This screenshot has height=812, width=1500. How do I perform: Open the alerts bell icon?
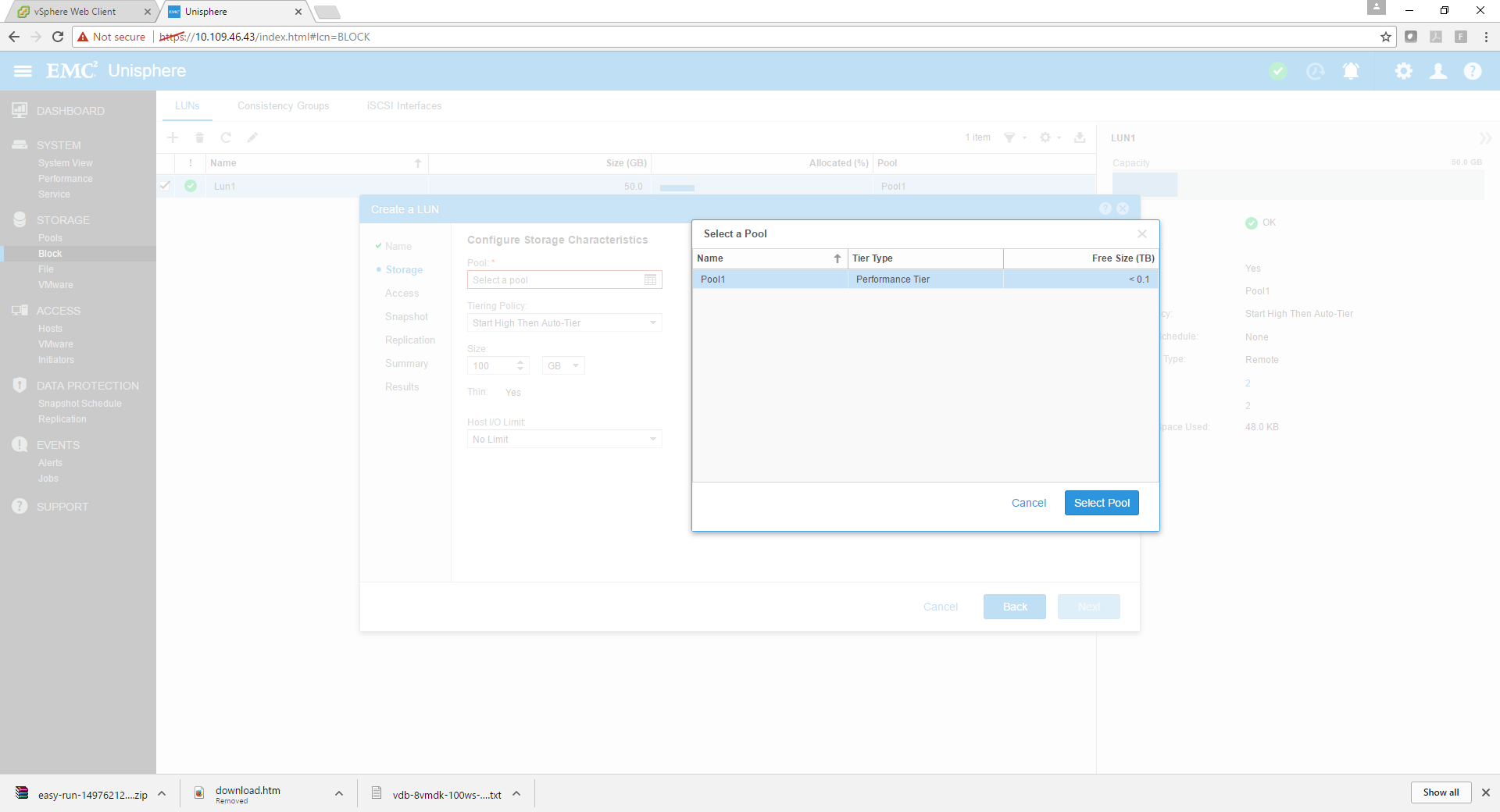[1351, 71]
